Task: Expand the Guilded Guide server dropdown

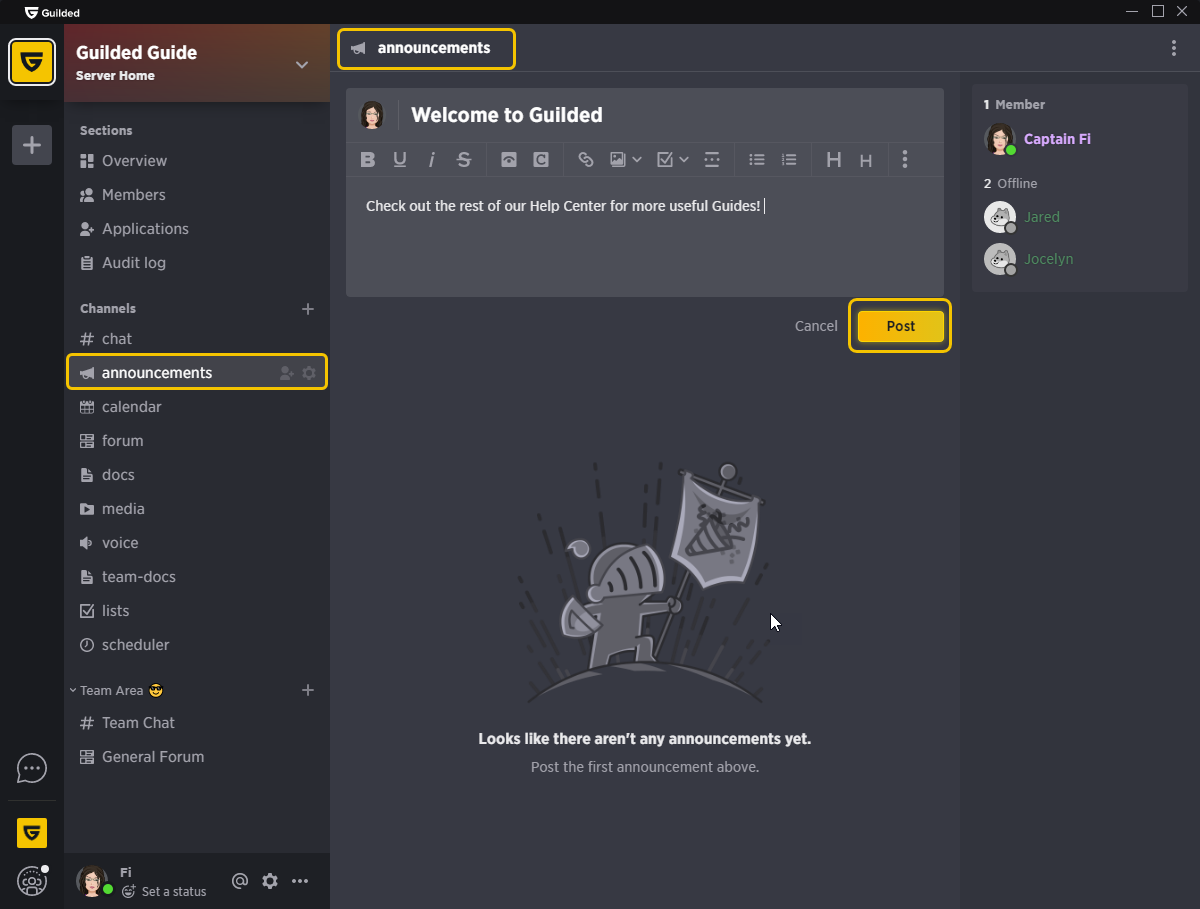Action: coord(302,65)
